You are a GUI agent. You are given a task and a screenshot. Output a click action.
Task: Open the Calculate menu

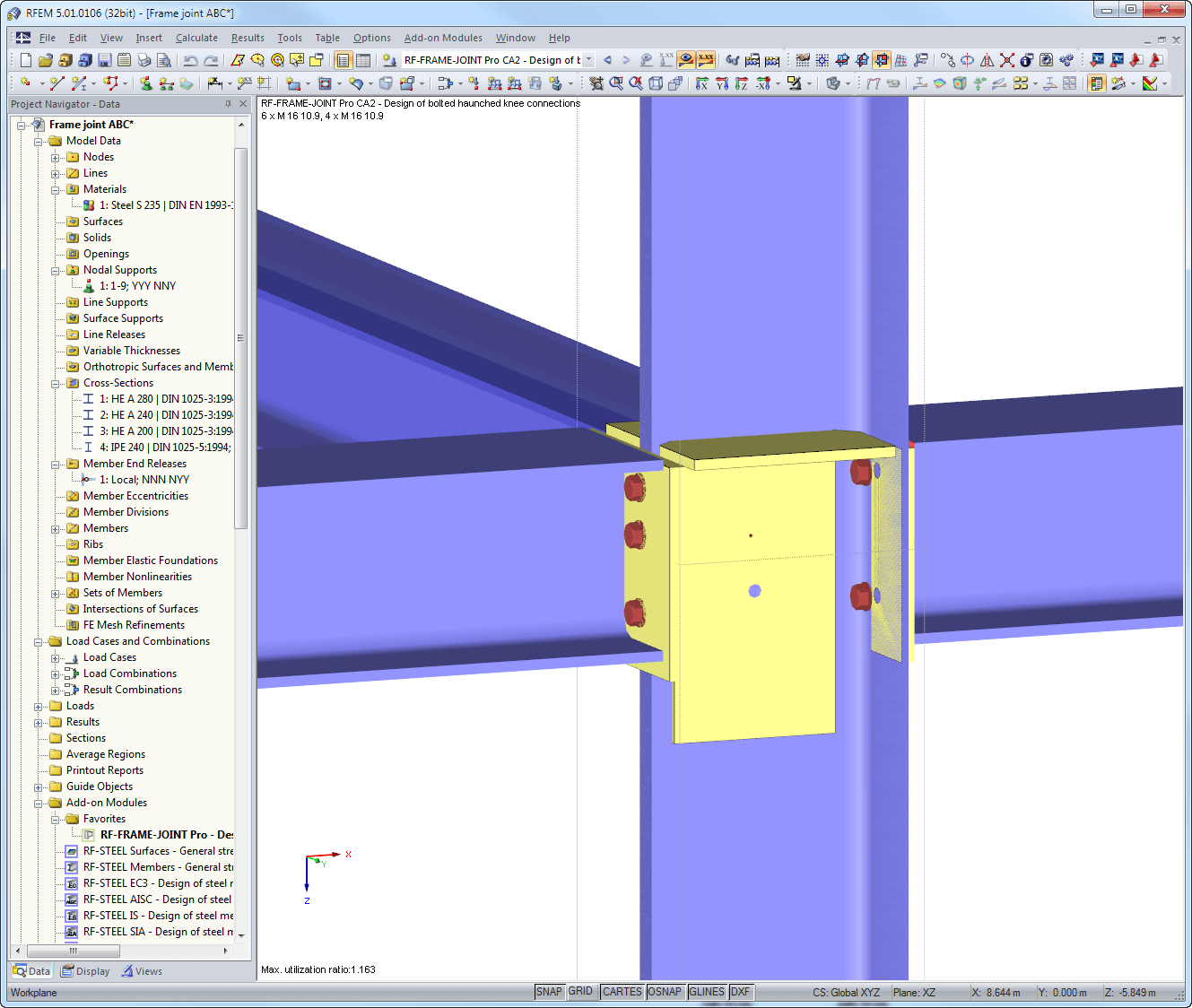tap(196, 38)
